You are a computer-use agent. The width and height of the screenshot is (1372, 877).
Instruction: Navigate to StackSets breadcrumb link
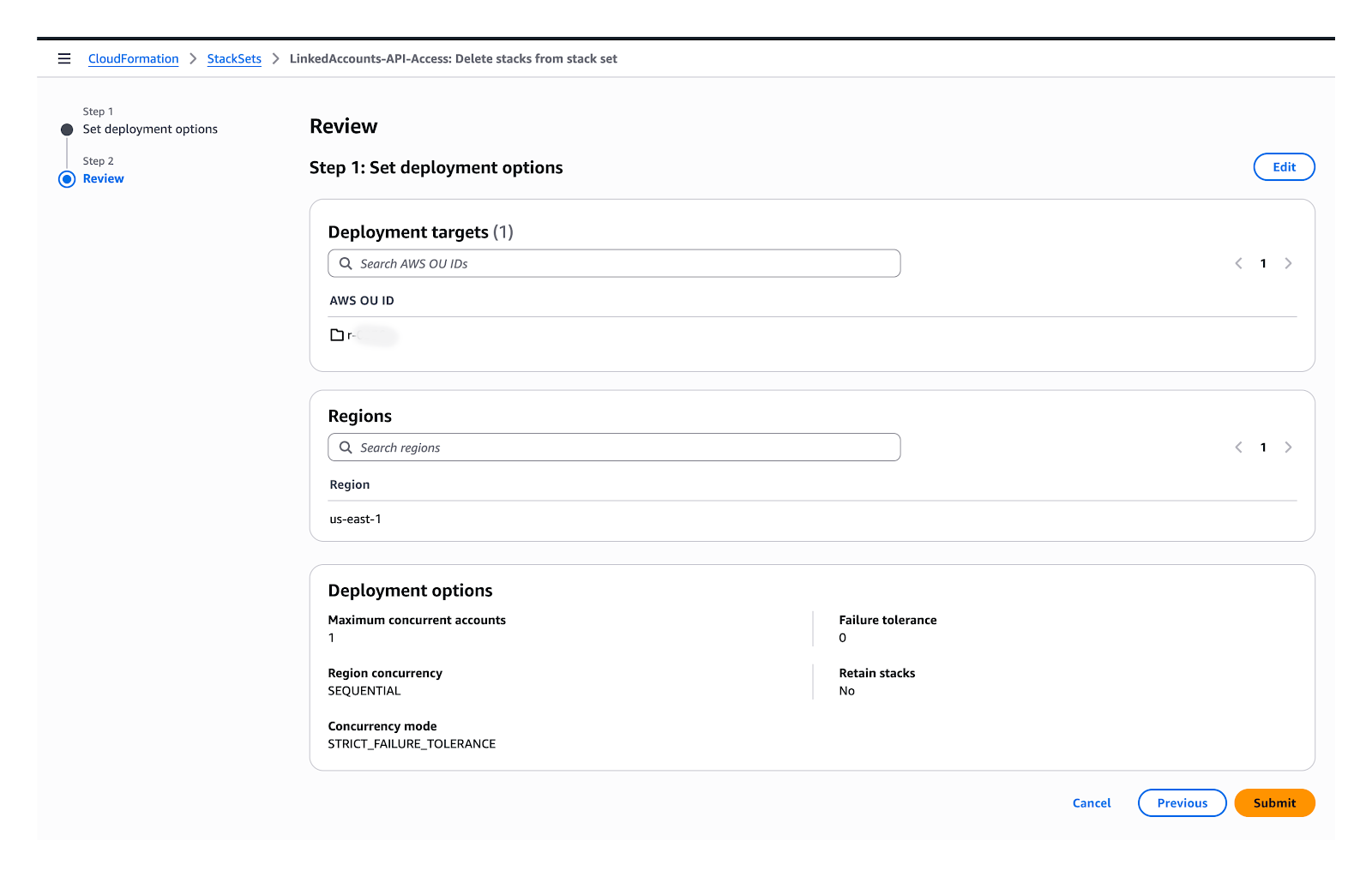coord(234,58)
